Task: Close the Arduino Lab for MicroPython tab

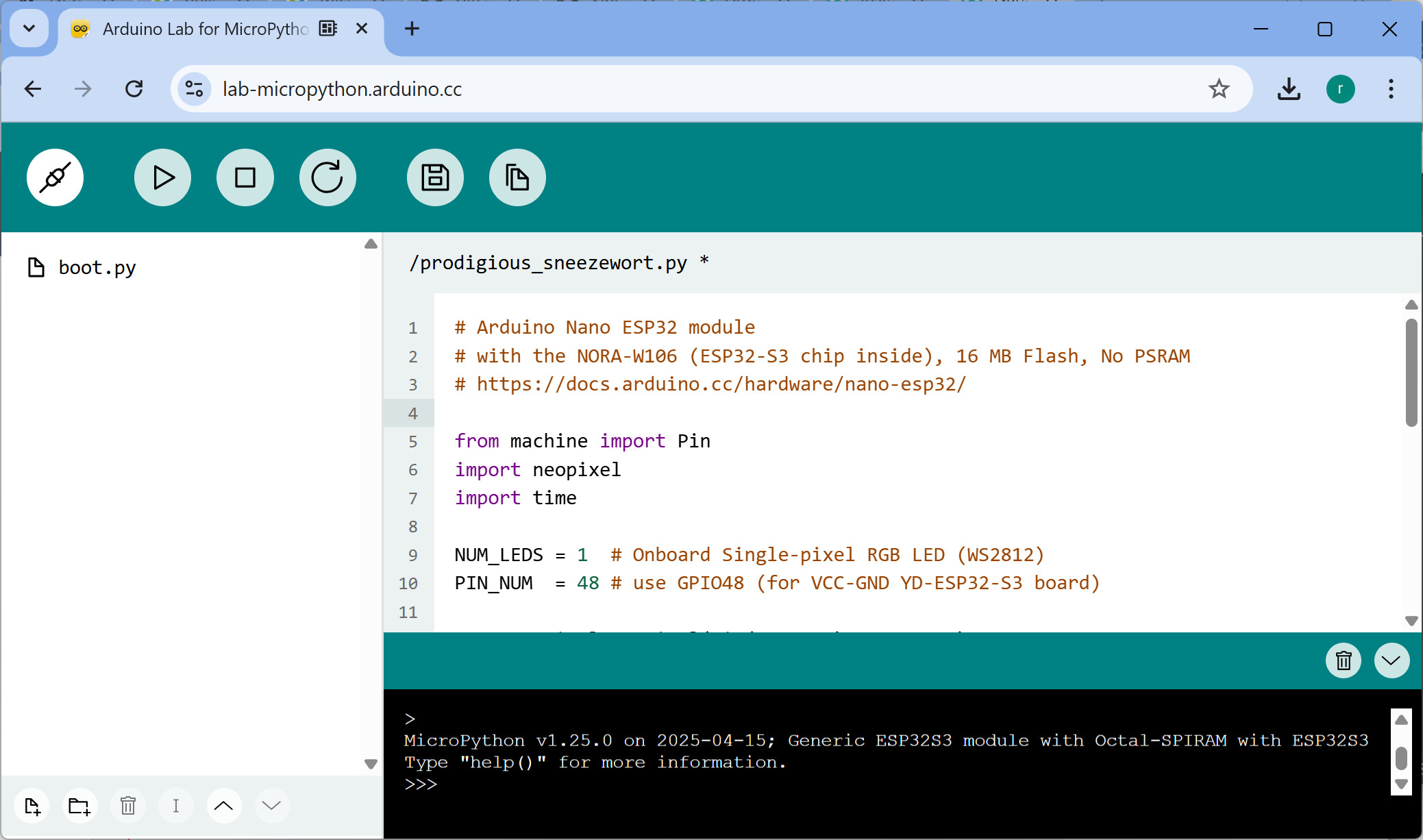Action: [362, 29]
